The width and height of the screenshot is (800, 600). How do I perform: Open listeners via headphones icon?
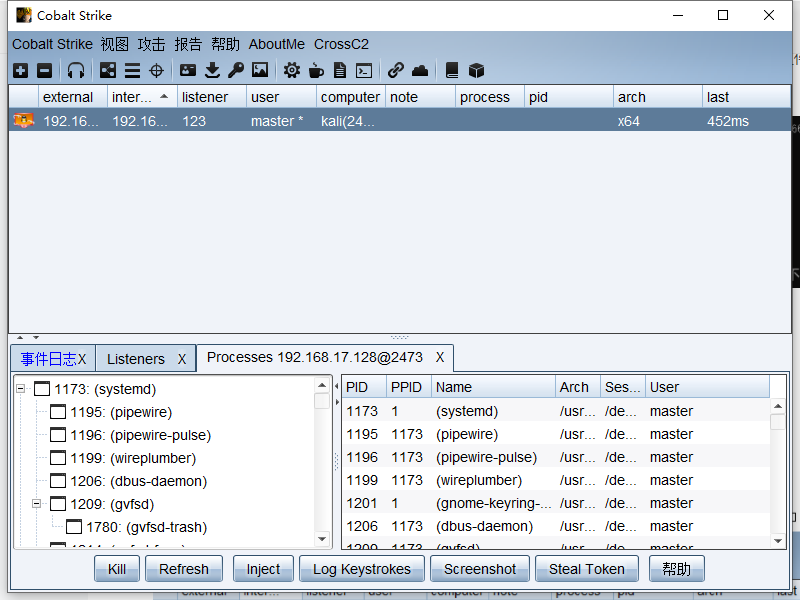click(76, 70)
